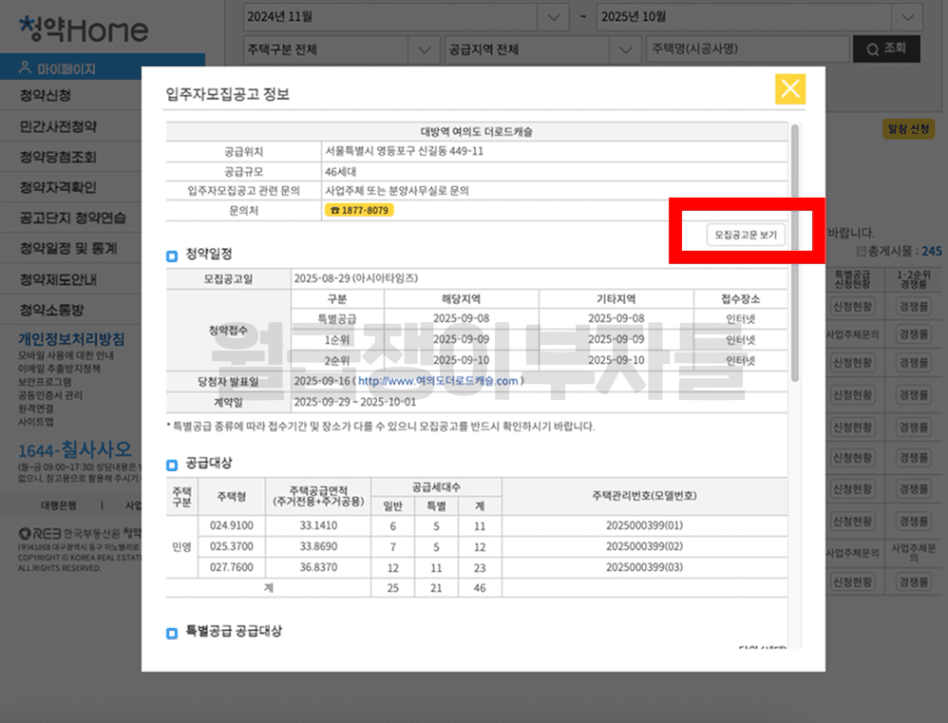Screen dimensions: 948x723
Task: Open 모바일 사용에 대한 안내 link
Action: [66, 355]
